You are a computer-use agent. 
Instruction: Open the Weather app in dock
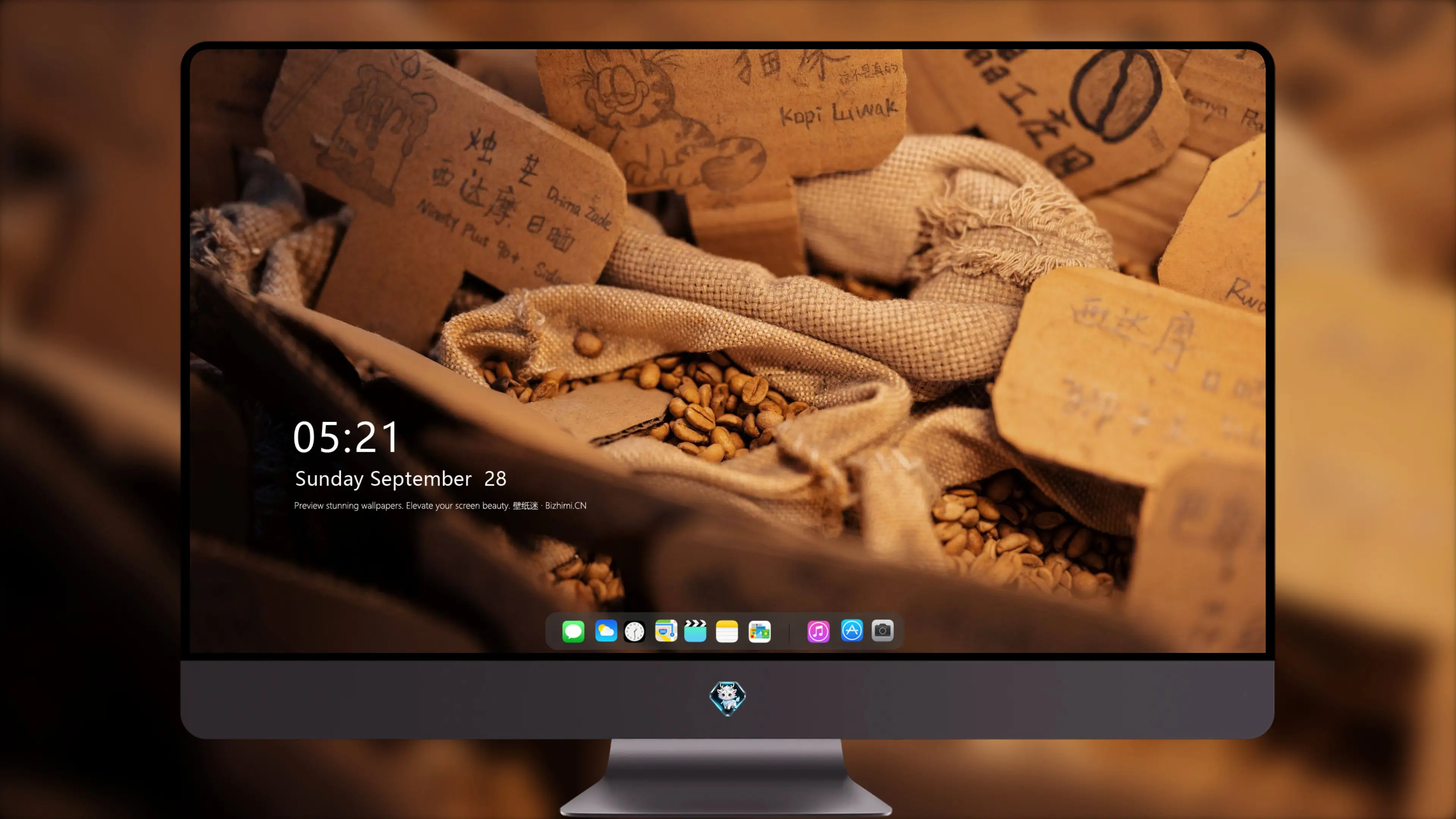click(x=606, y=631)
